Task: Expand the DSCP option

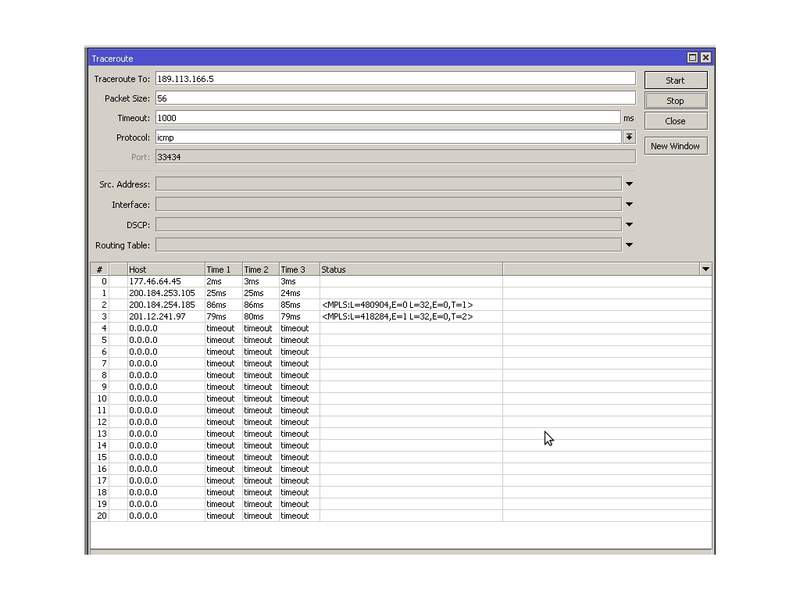Action: tap(629, 224)
